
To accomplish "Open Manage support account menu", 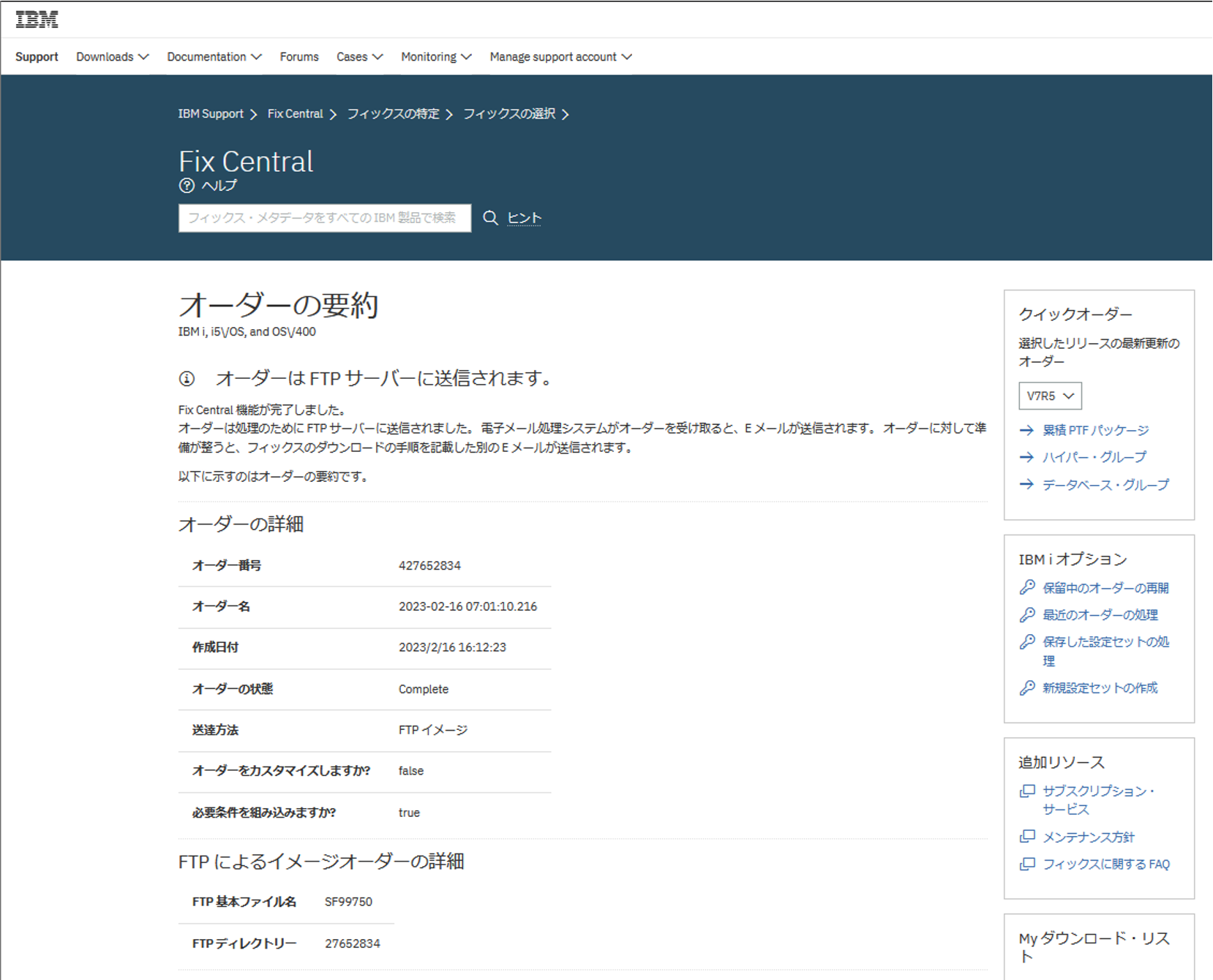I will 561,57.
